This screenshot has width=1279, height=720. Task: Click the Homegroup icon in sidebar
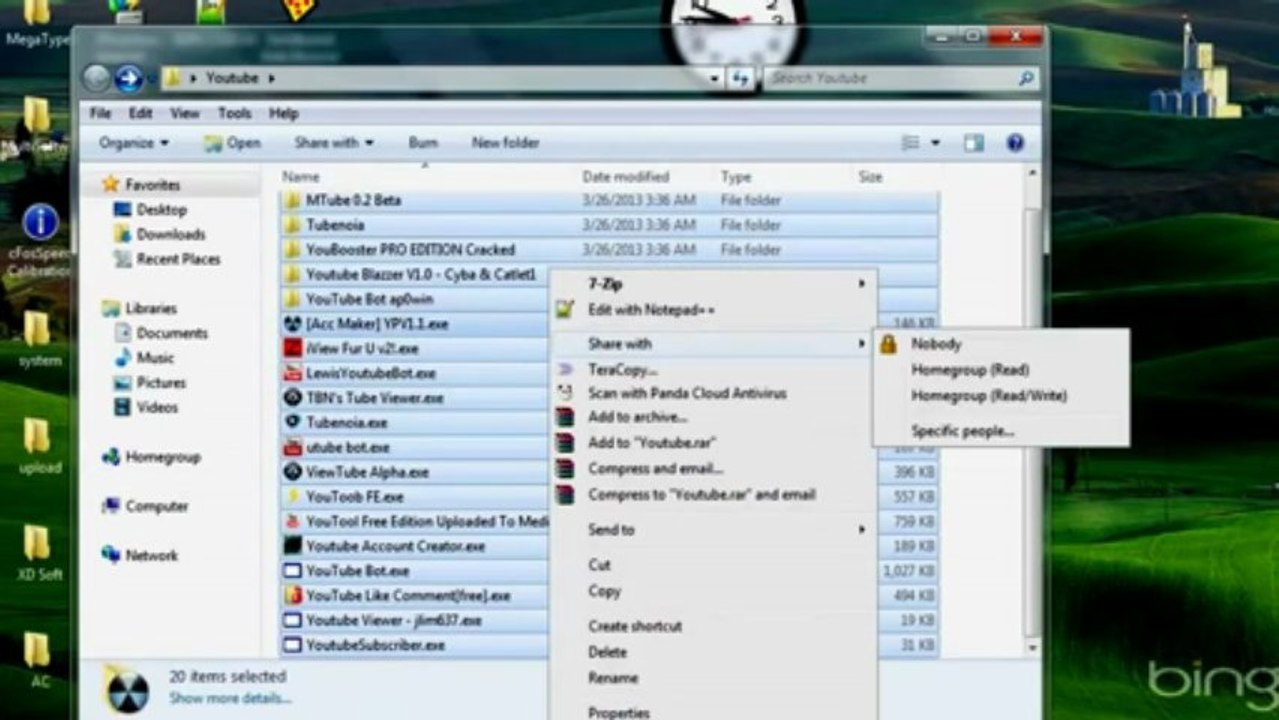point(110,457)
